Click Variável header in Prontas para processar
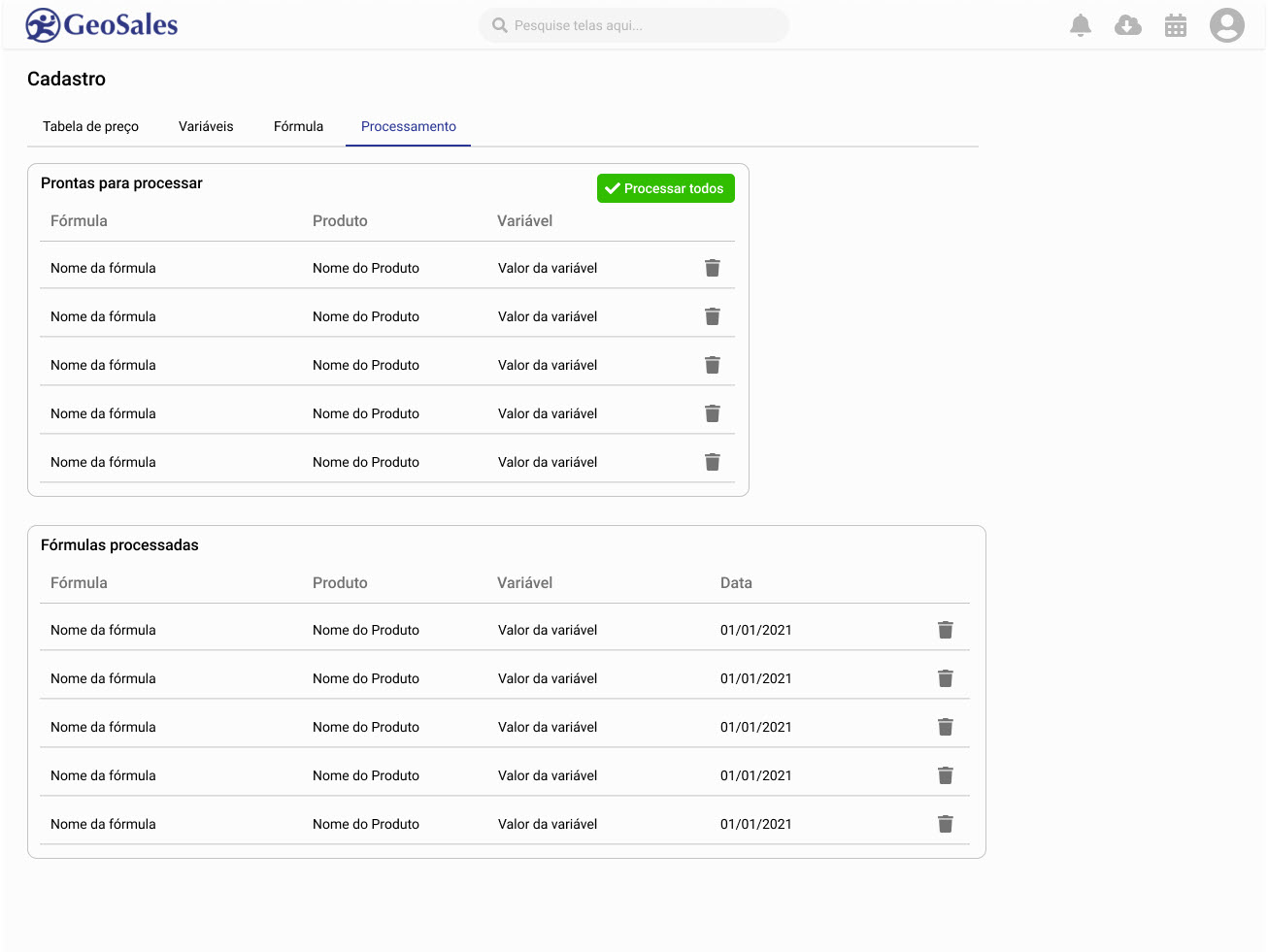 point(524,221)
